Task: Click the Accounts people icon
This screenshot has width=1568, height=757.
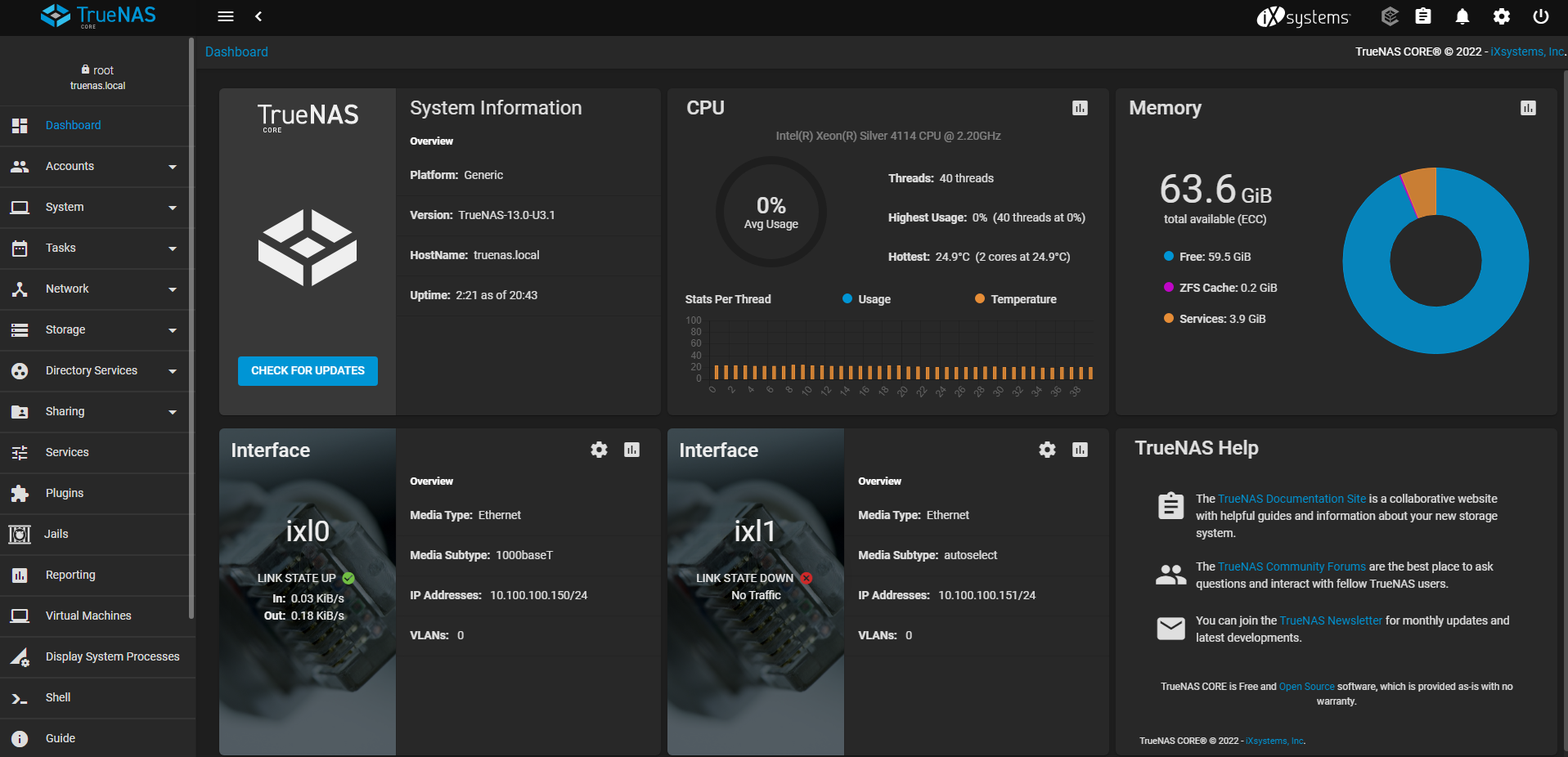Action: tap(20, 167)
